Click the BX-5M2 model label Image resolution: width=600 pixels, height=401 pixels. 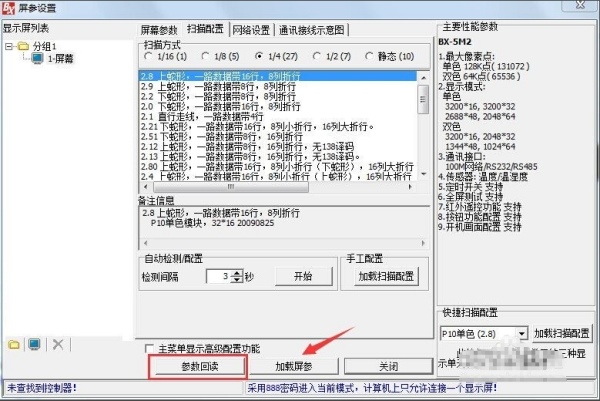[x=455, y=42]
